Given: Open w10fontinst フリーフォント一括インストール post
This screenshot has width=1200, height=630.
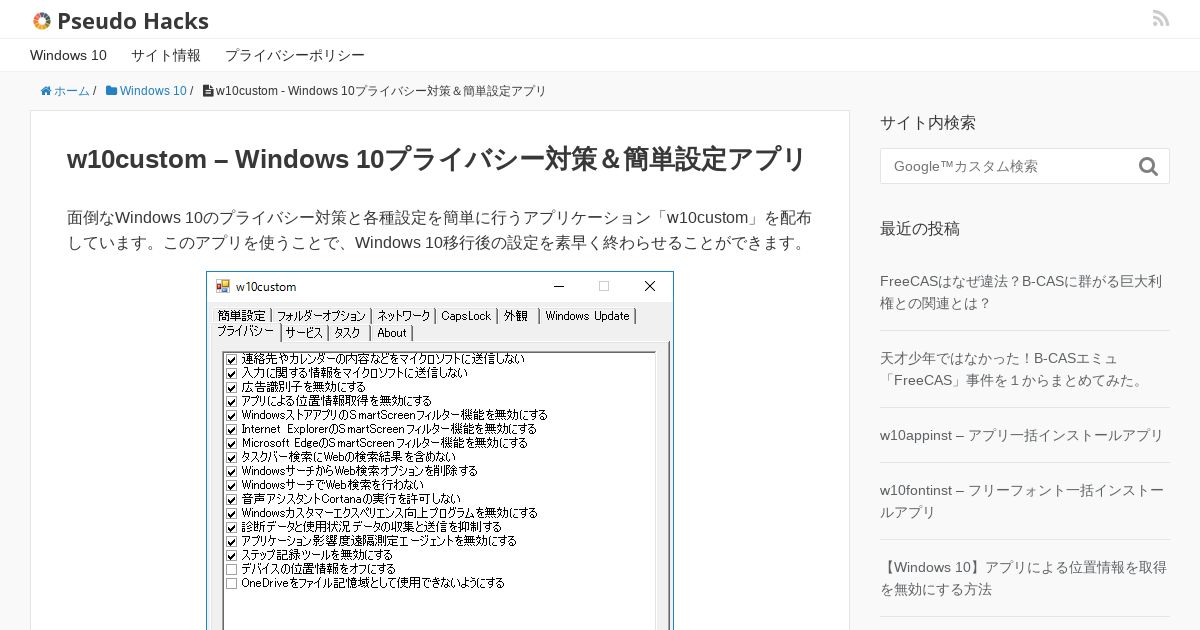Looking at the screenshot, I should click(1022, 501).
